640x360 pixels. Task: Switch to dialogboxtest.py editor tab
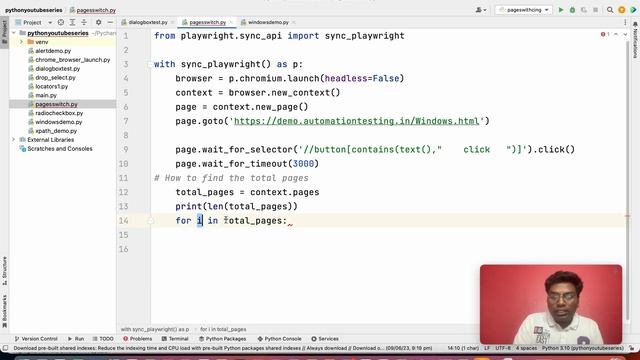click(148, 22)
